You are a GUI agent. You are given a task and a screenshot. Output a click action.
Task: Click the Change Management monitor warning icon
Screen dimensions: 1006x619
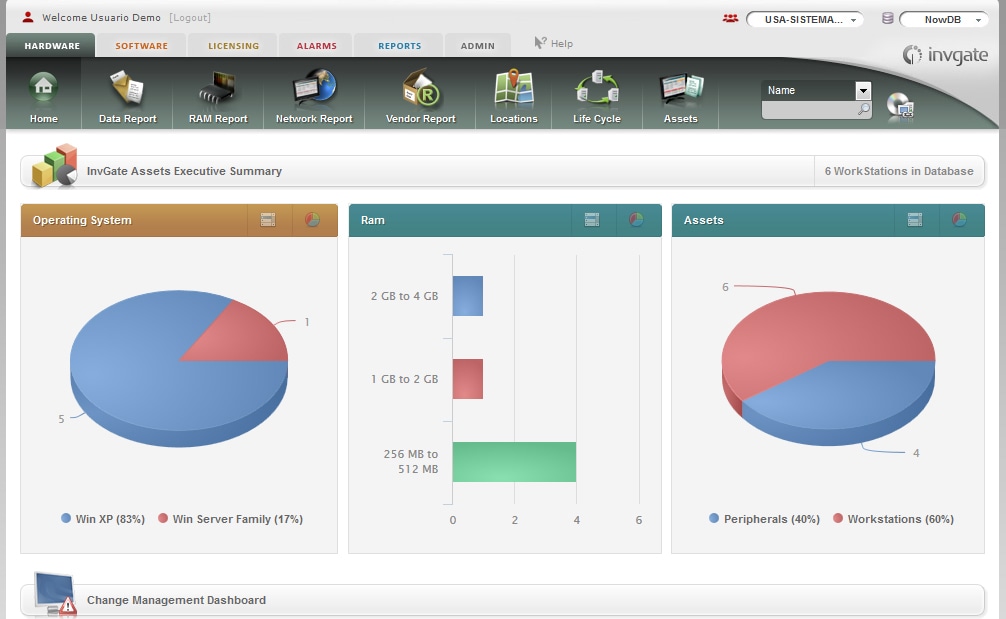[x=55, y=594]
